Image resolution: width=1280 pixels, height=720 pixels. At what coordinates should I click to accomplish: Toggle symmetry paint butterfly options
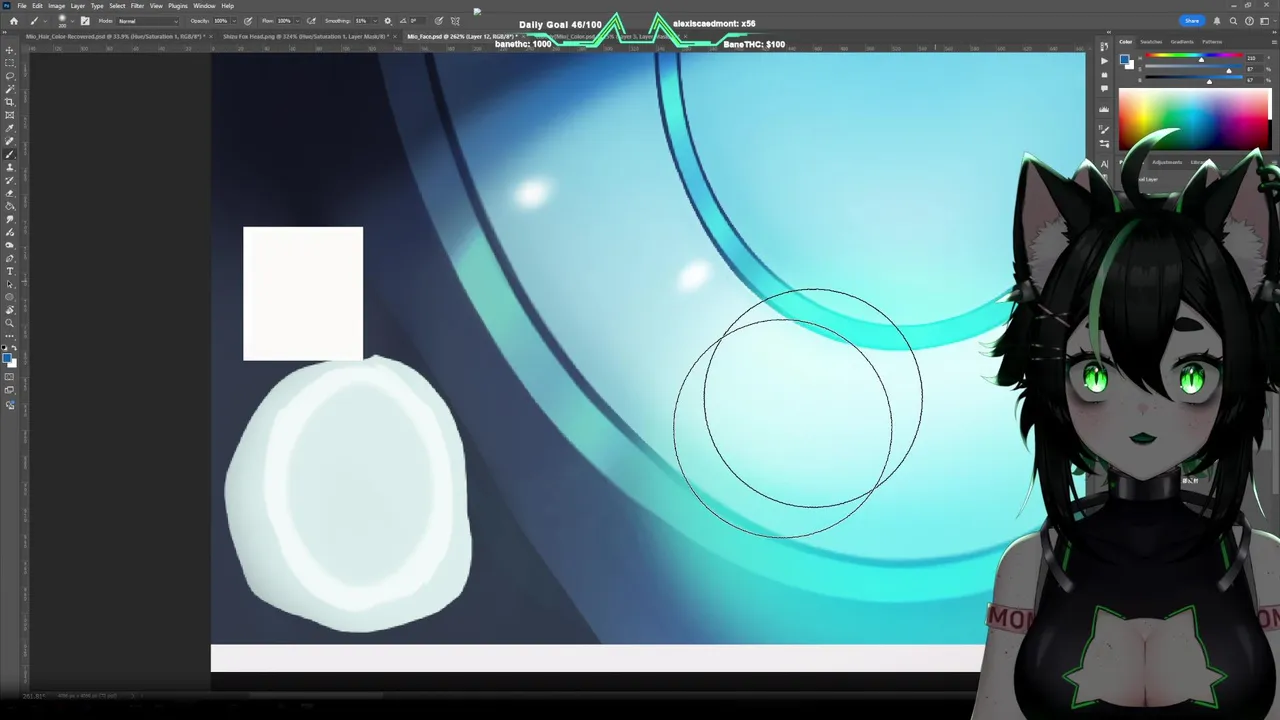455,21
